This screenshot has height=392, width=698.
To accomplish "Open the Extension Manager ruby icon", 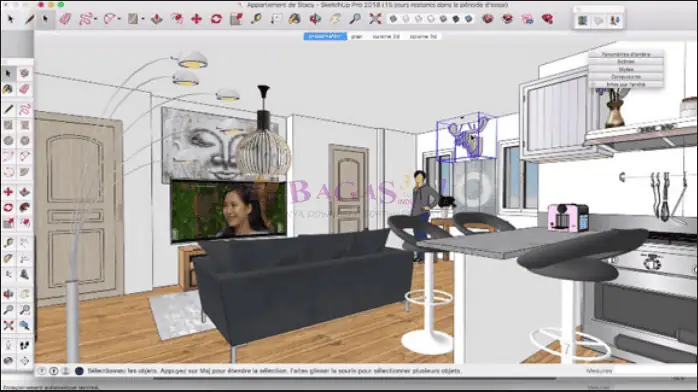I will (x=548, y=19).
